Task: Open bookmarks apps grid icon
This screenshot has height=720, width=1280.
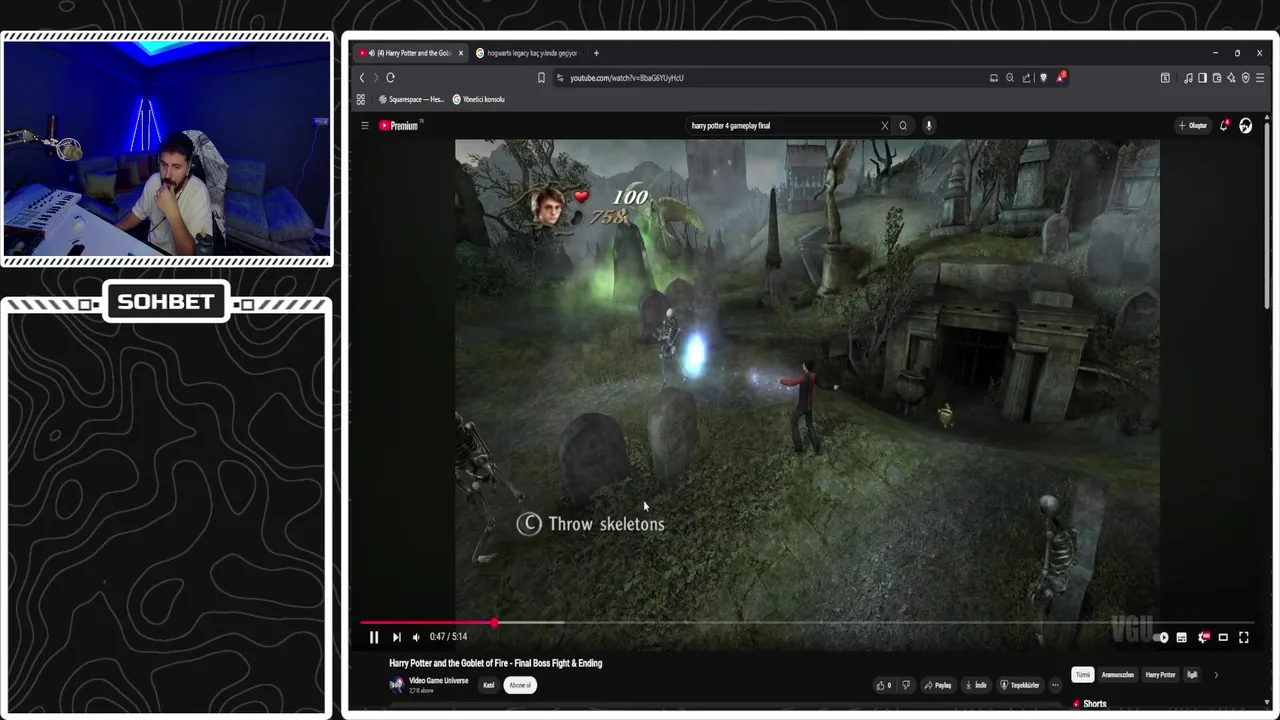Action: coord(361,99)
